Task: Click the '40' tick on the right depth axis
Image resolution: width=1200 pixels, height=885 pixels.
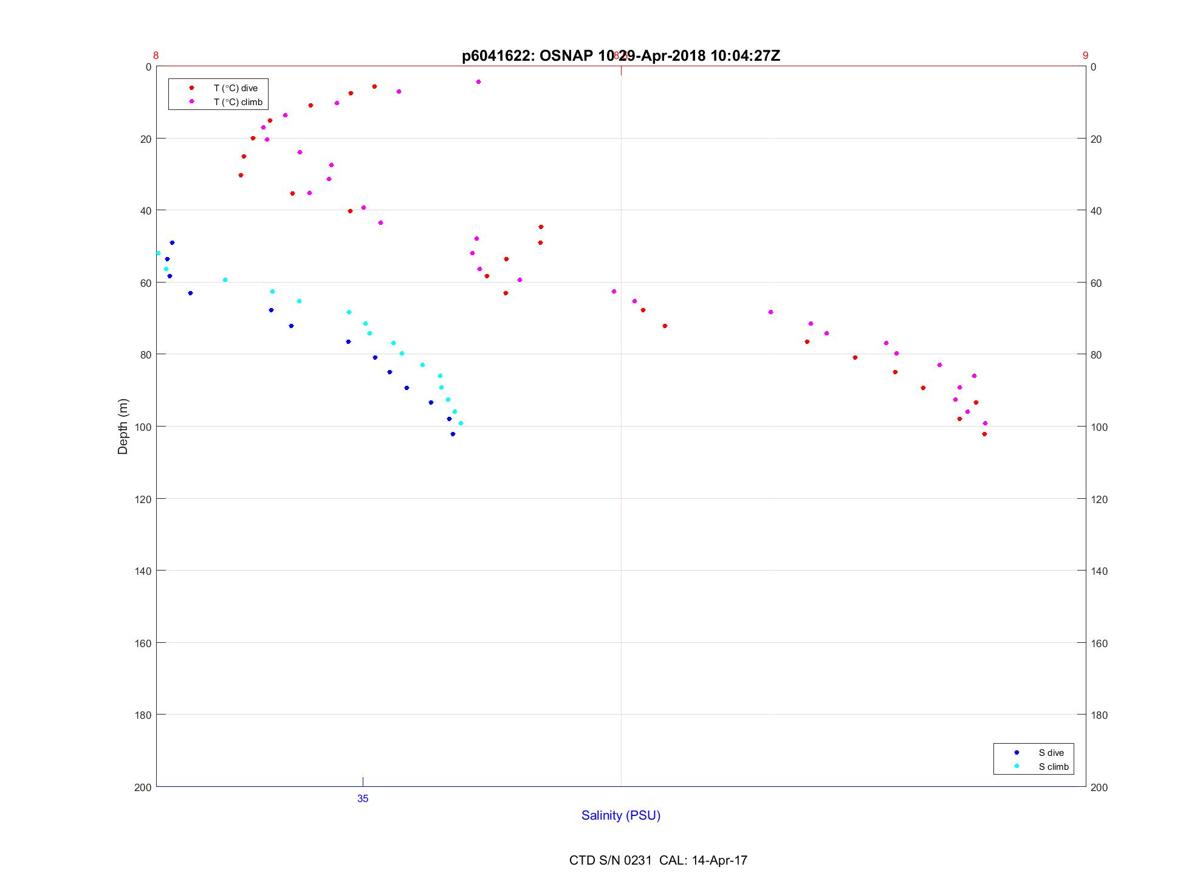Action: point(1097,211)
